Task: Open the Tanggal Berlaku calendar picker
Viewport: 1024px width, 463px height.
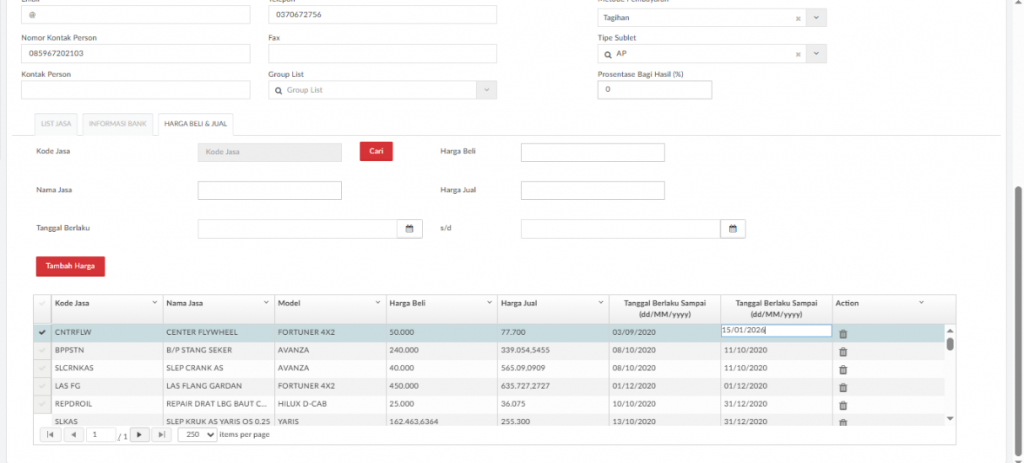Action: point(408,229)
